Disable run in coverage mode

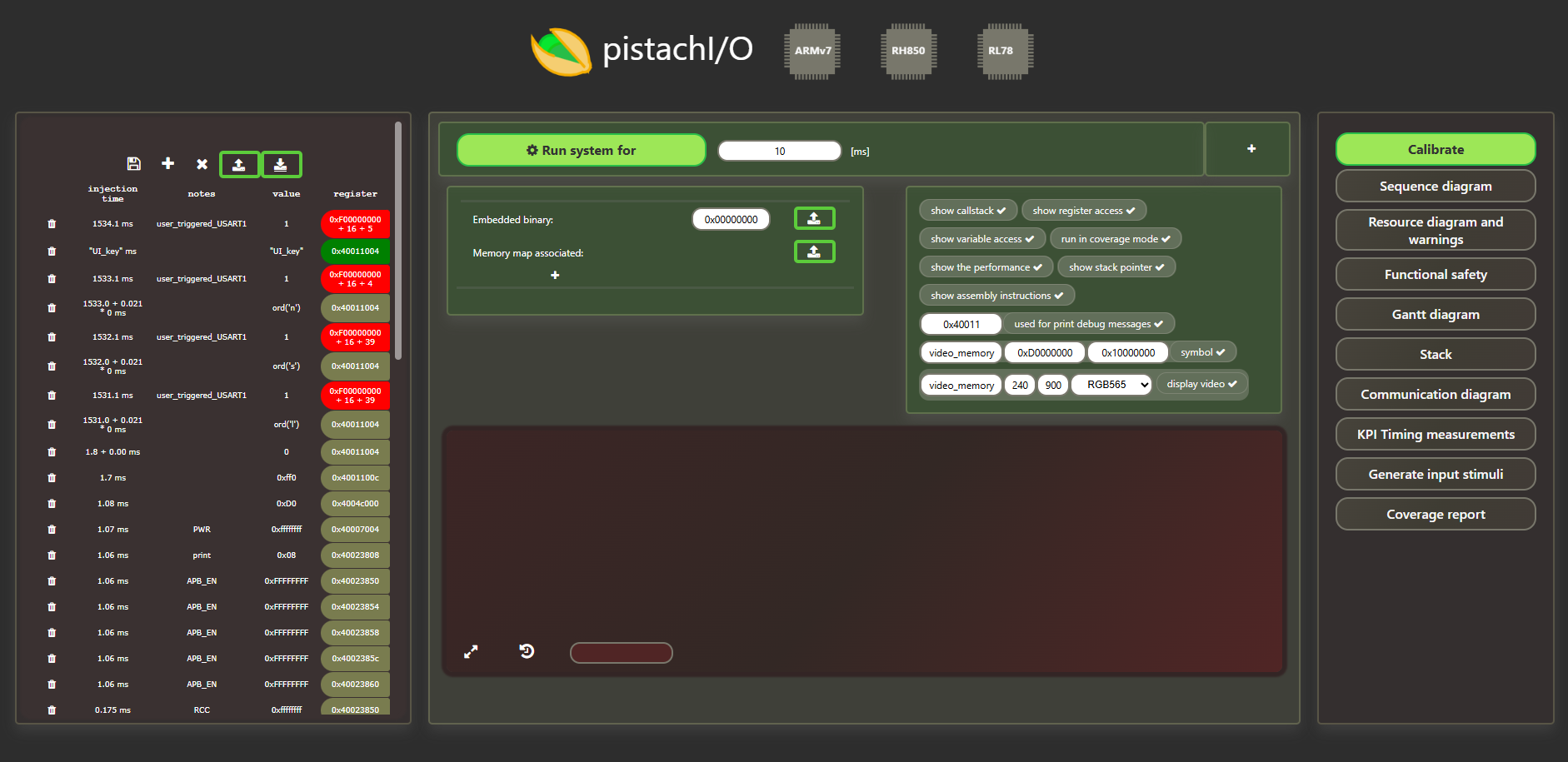[1115, 239]
